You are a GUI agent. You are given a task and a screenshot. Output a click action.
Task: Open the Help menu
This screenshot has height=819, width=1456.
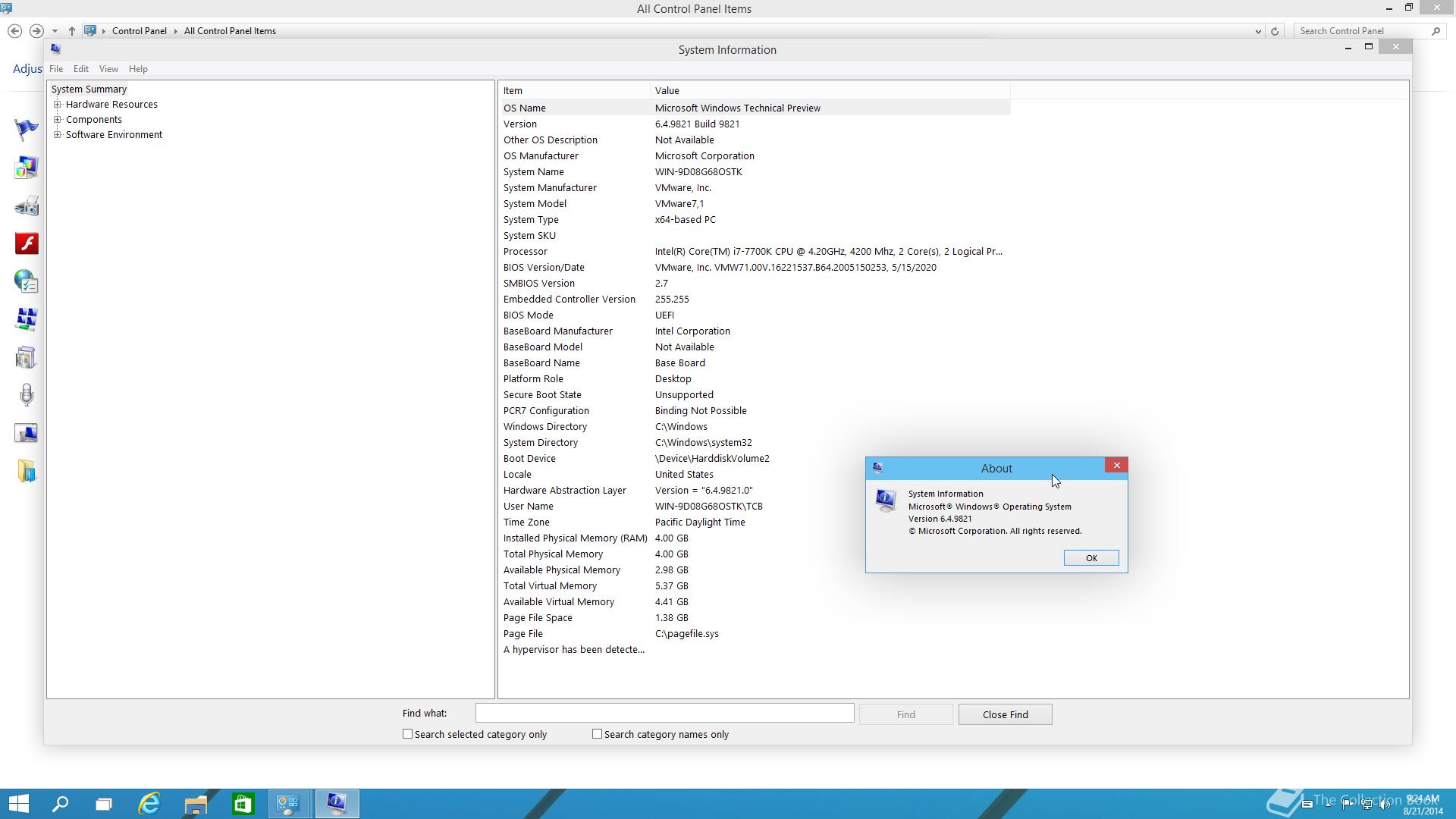click(x=138, y=69)
